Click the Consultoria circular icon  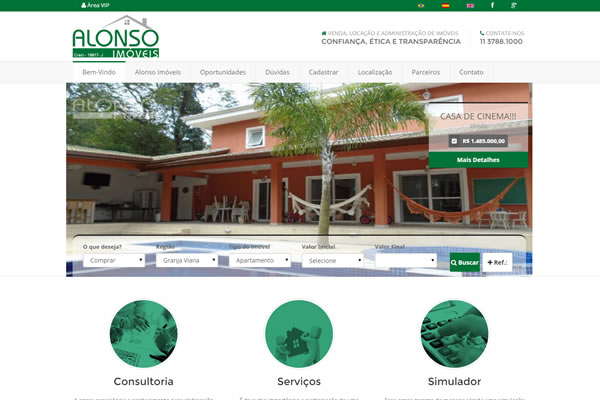[143, 332]
